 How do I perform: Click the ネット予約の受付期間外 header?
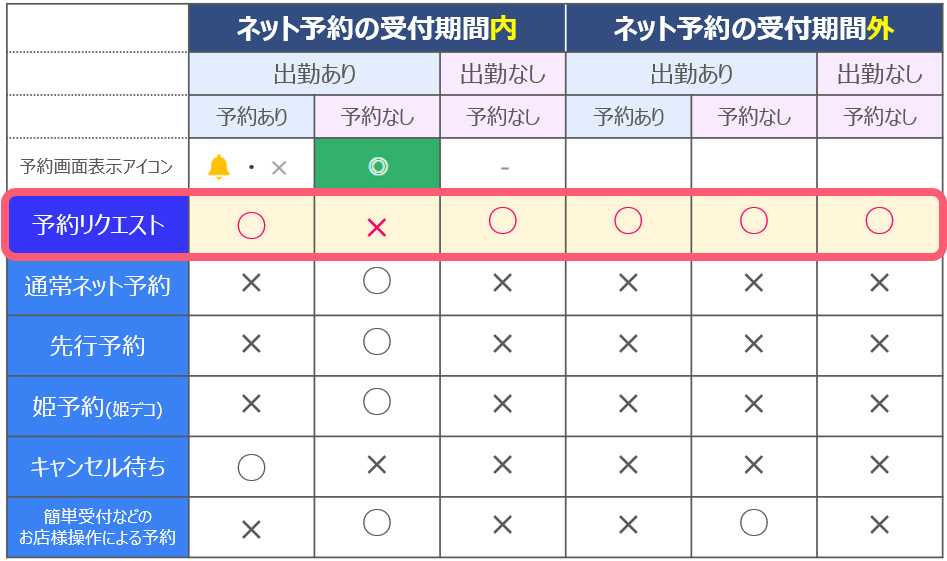[754, 28]
